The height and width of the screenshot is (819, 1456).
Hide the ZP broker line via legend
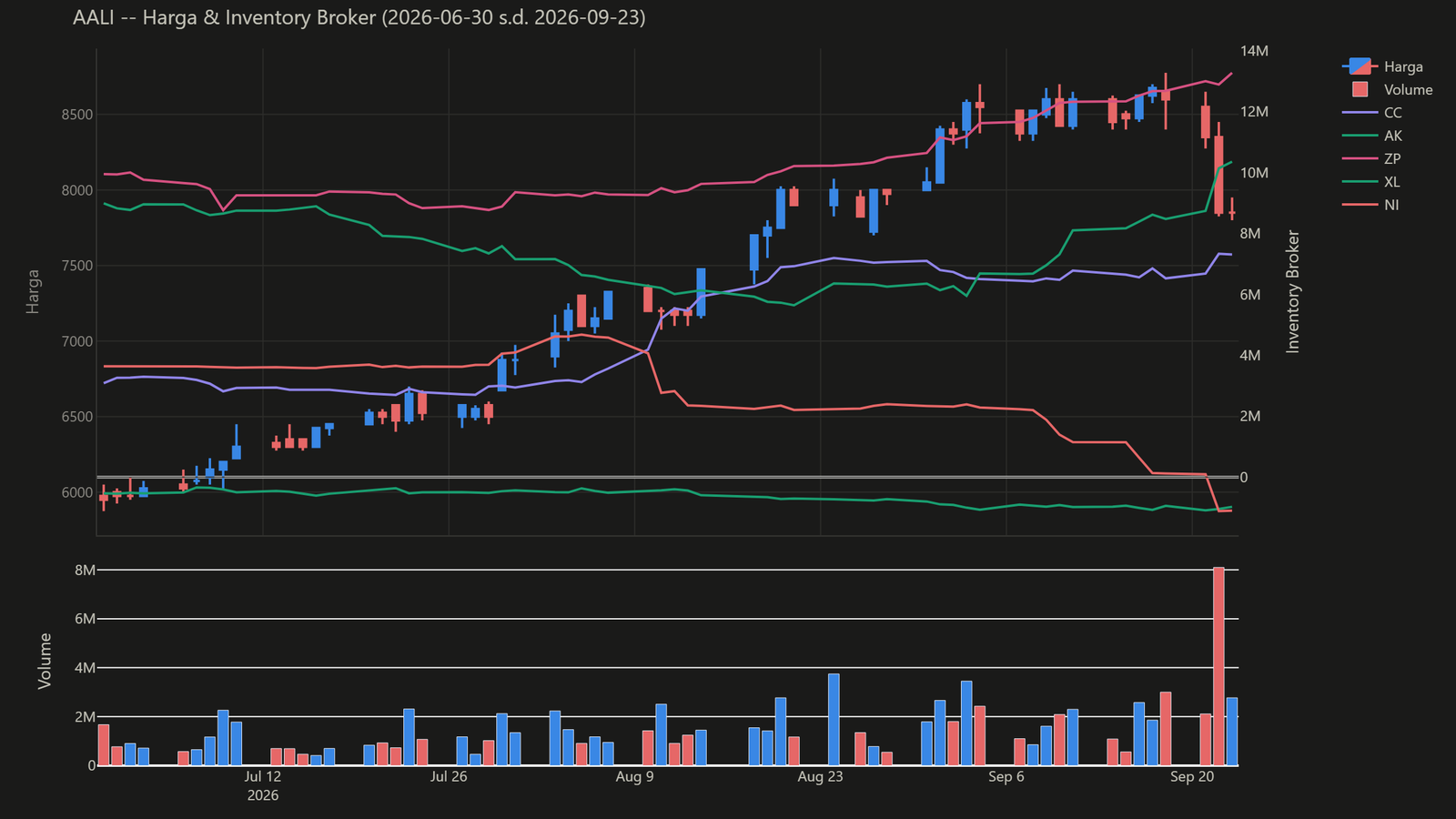(1372, 158)
